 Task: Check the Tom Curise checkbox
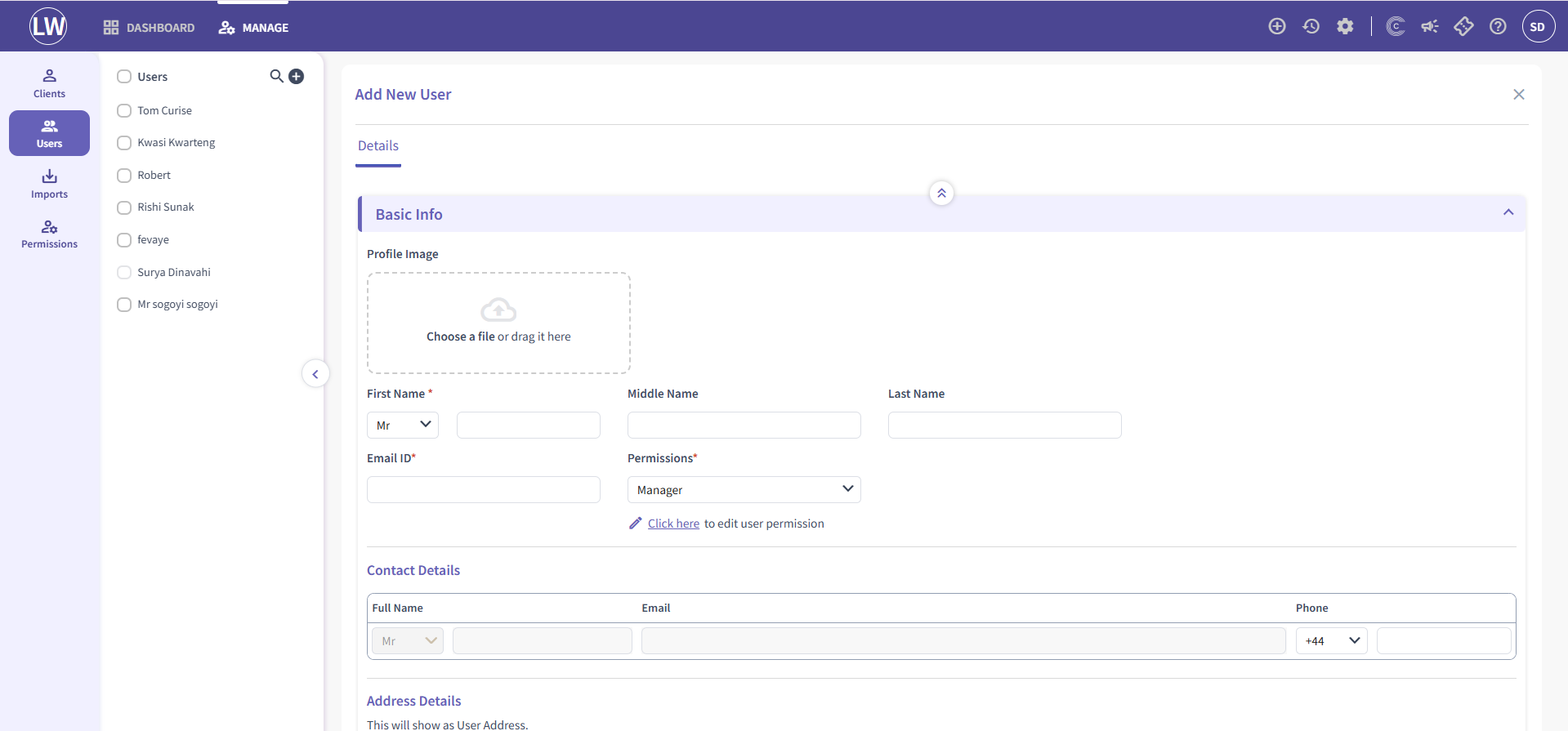pos(124,110)
